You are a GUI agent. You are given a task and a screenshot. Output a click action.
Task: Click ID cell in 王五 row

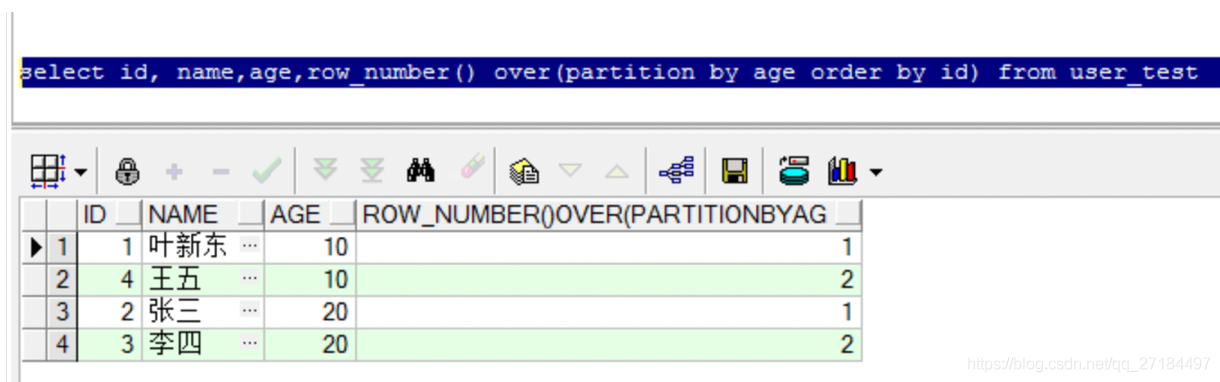point(110,279)
